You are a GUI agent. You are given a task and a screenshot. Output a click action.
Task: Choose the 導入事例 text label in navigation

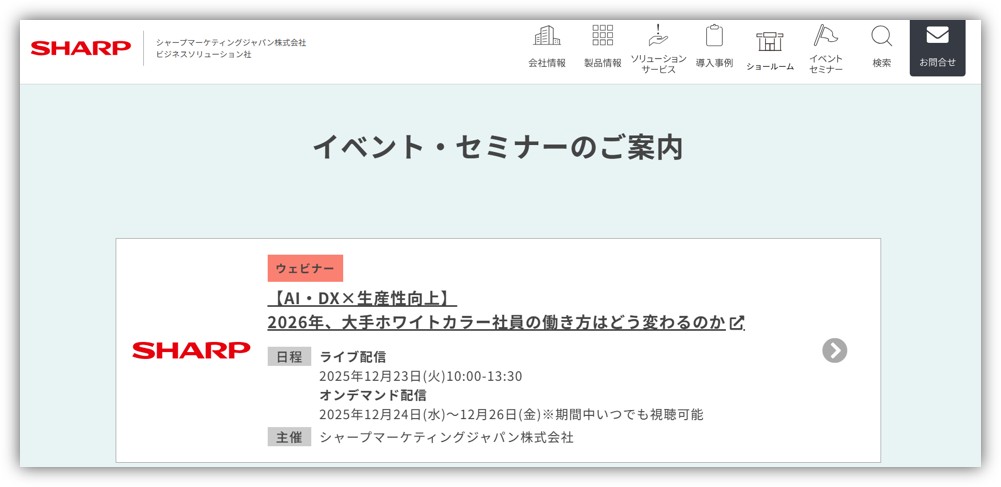(714, 63)
